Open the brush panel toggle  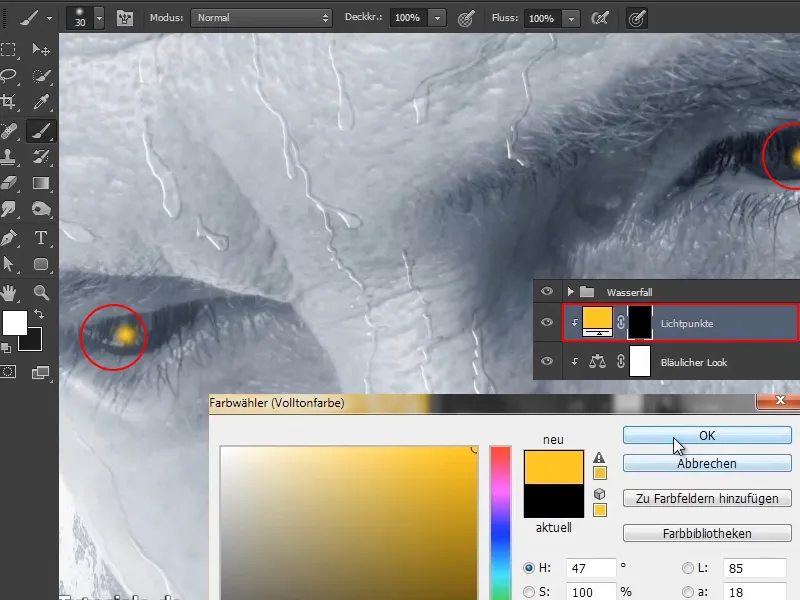124,18
